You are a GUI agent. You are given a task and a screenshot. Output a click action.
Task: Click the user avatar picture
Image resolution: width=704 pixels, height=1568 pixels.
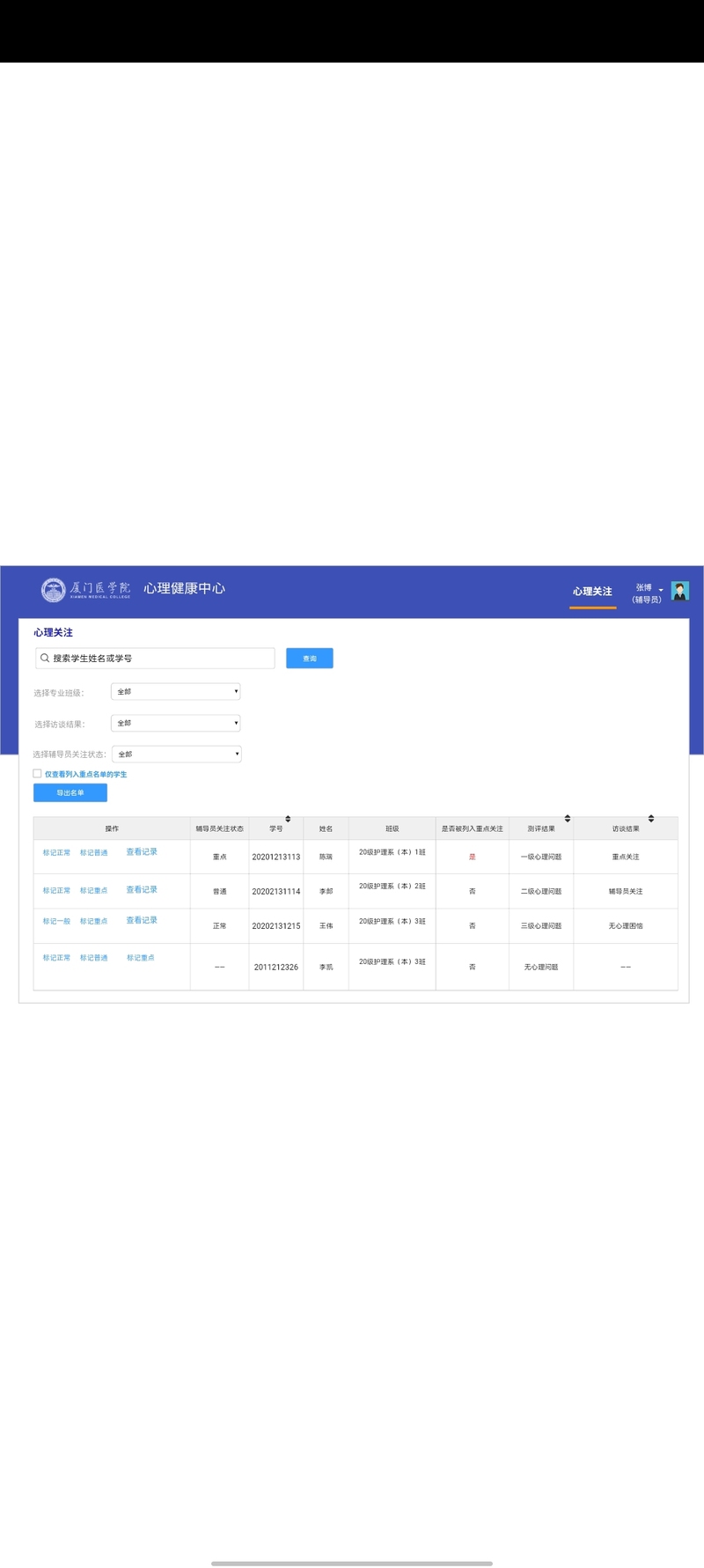pyautogui.click(x=679, y=591)
